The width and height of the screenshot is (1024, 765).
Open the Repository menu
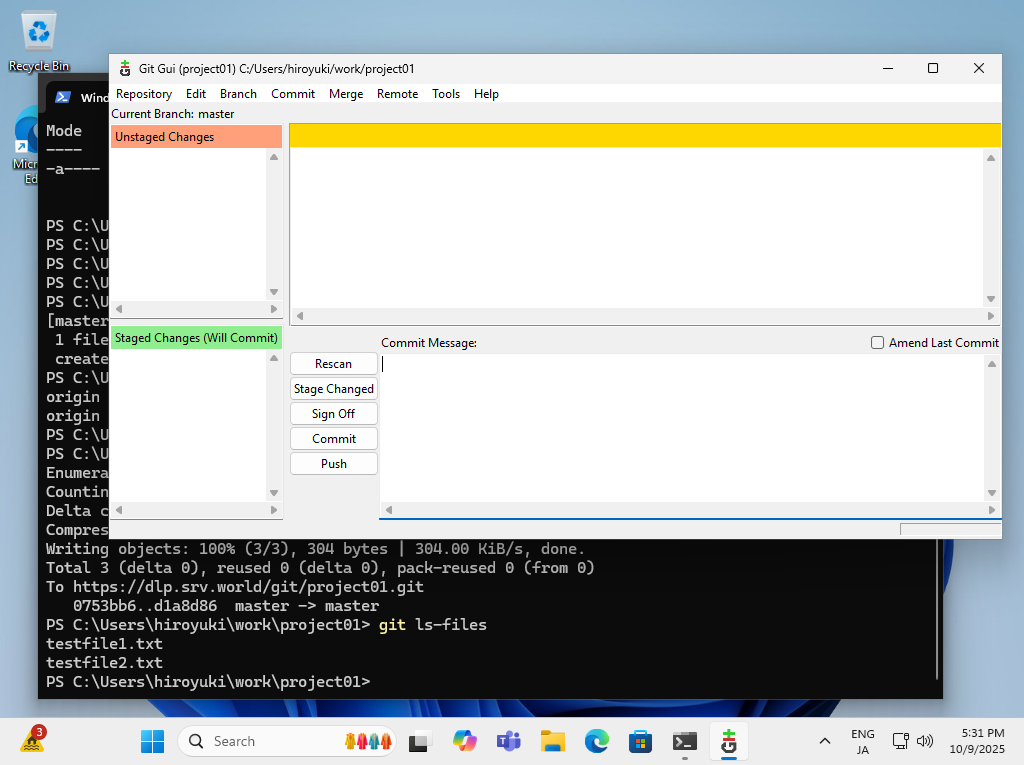[144, 94]
